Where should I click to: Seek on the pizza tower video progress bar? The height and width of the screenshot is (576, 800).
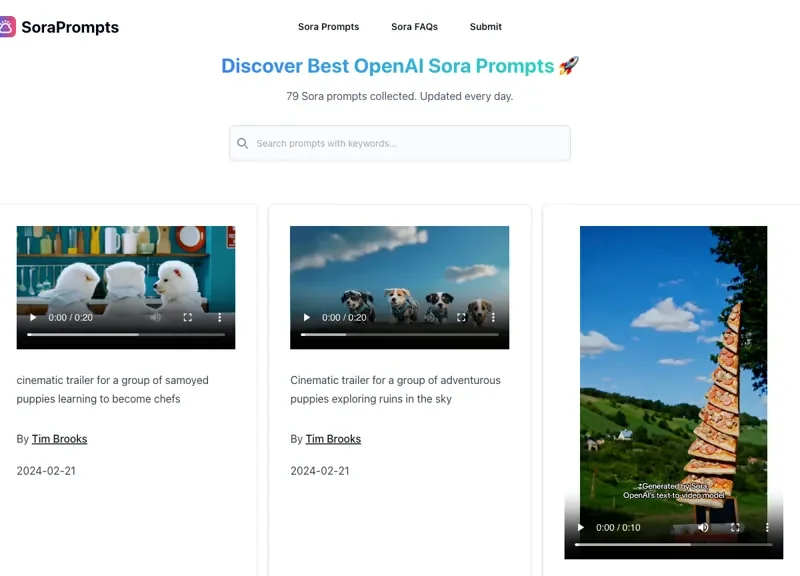pyautogui.click(x=673, y=545)
